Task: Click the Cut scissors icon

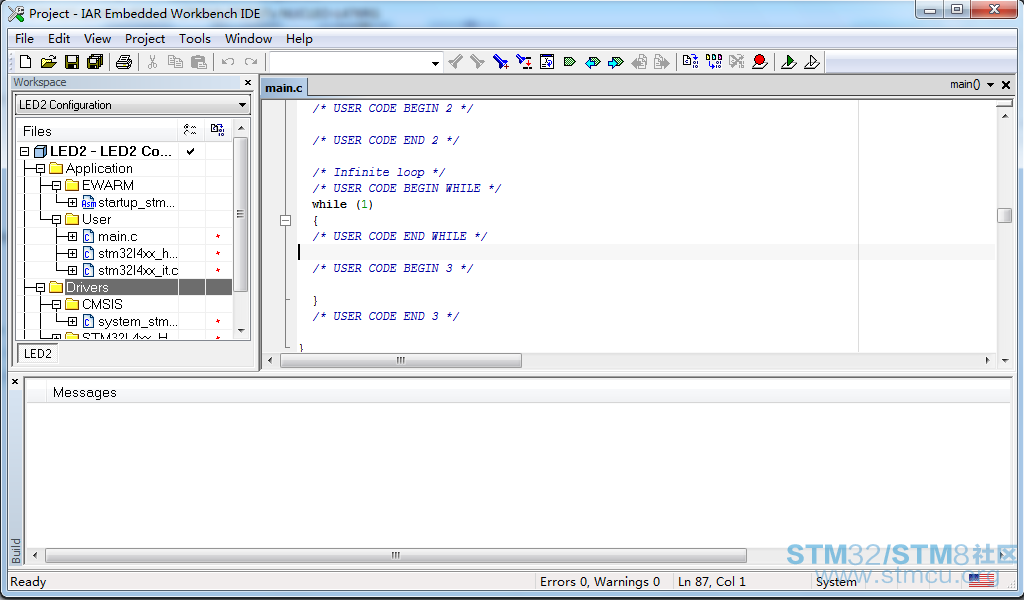Action: 152,62
